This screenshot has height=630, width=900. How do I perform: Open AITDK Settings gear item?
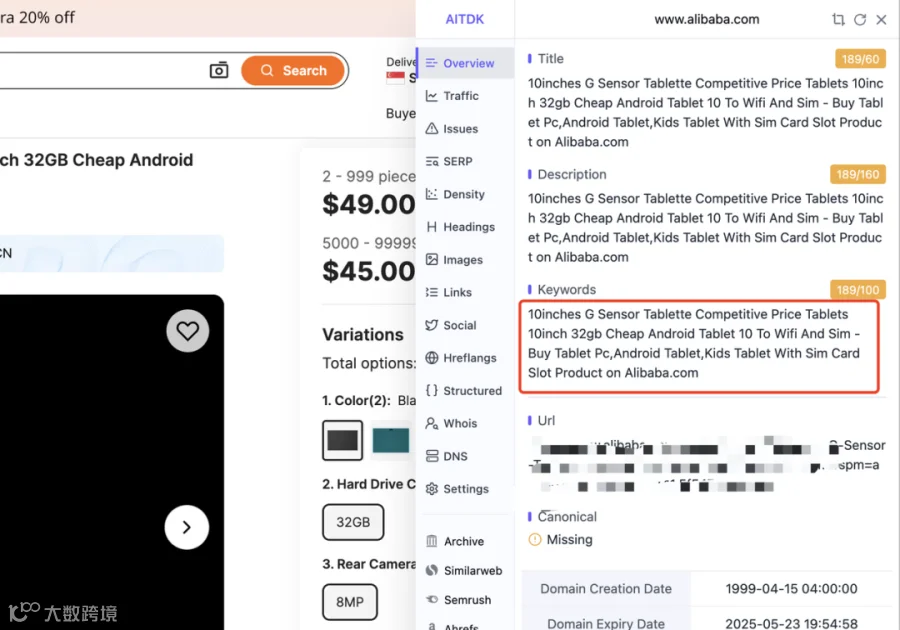coord(465,488)
